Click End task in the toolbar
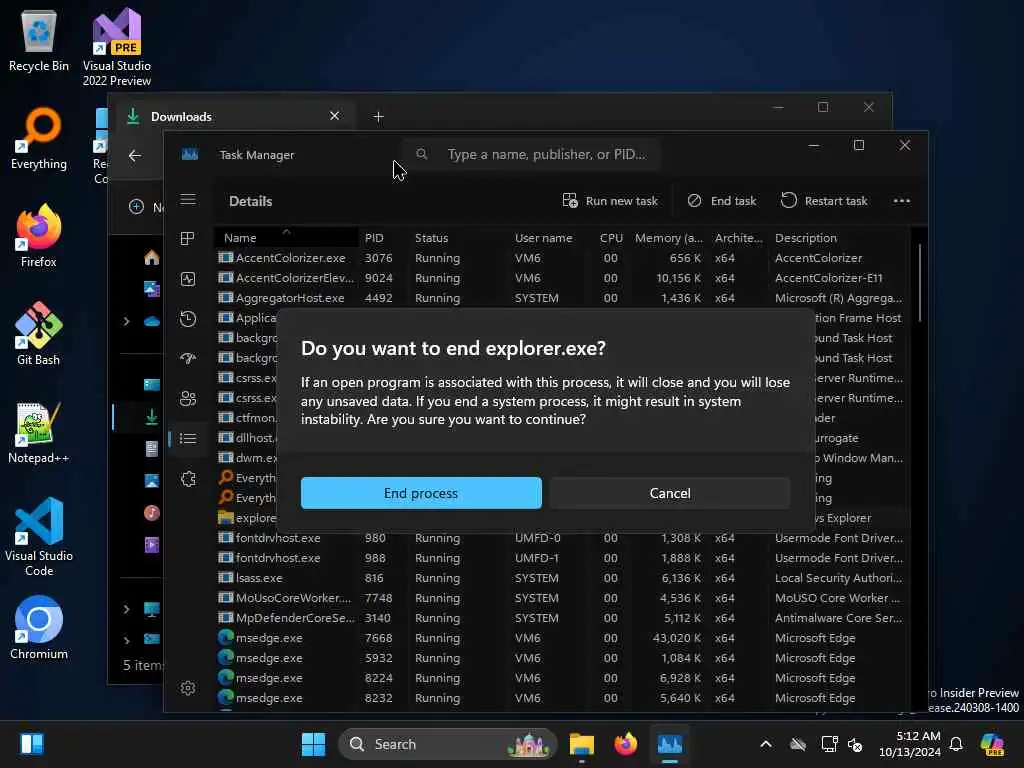 (x=722, y=201)
